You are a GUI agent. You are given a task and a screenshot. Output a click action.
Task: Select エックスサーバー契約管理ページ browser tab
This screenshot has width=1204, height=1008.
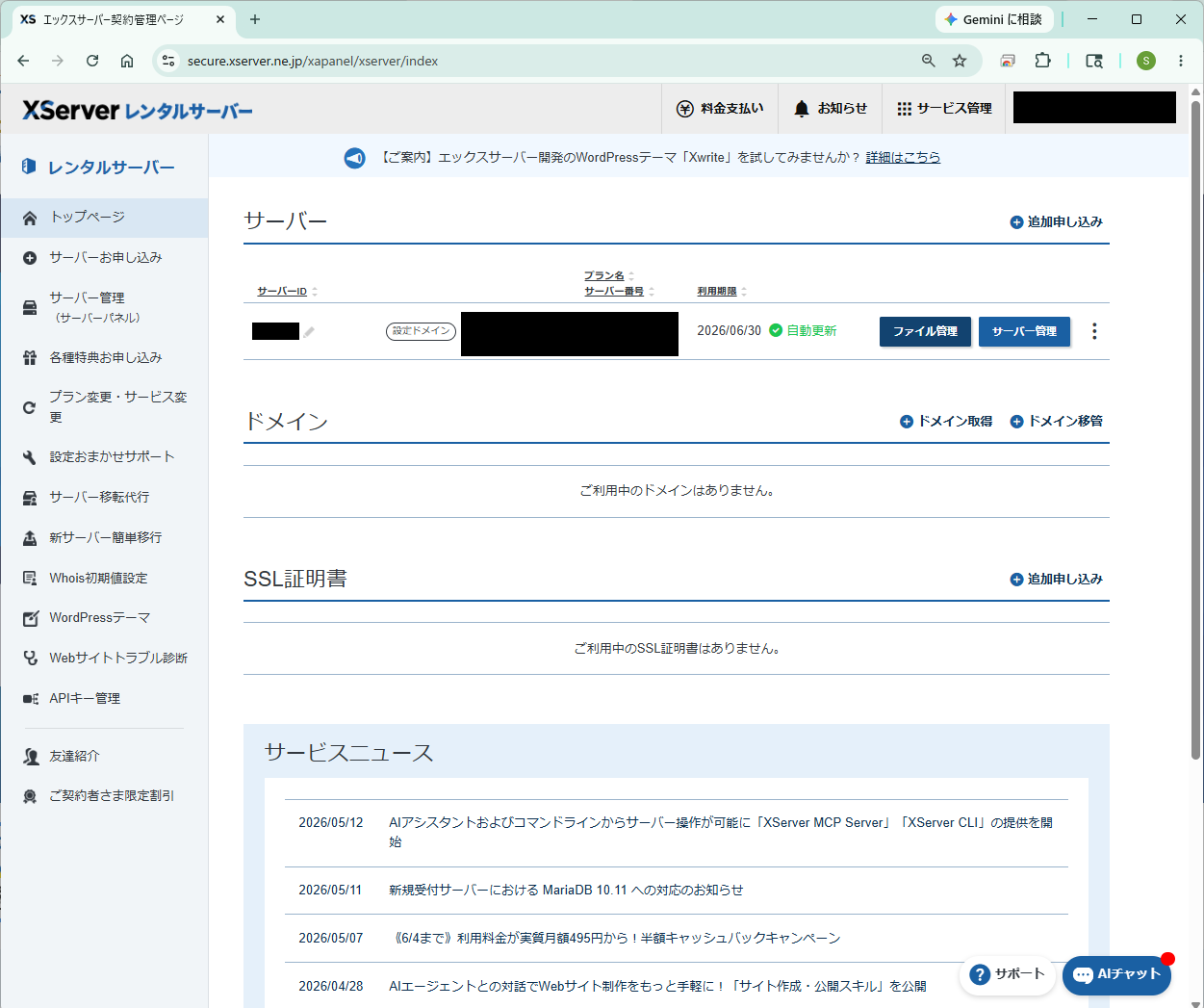pos(122,19)
